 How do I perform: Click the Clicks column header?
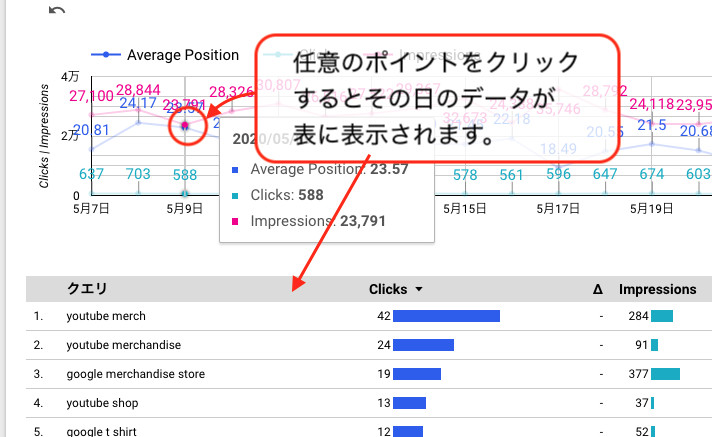click(388, 289)
